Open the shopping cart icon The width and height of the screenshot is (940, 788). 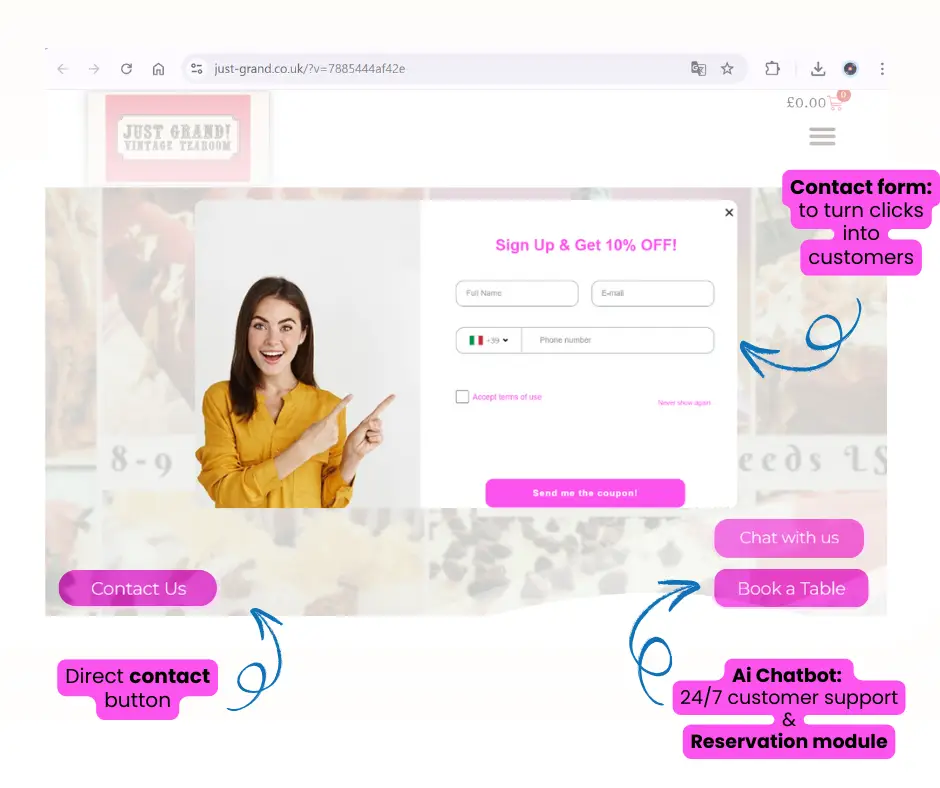(x=836, y=102)
